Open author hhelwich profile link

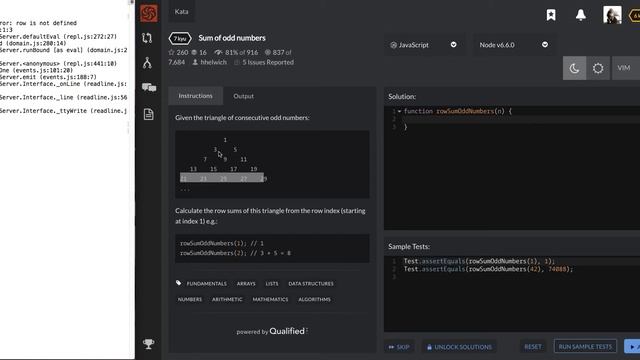coord(209,62)
